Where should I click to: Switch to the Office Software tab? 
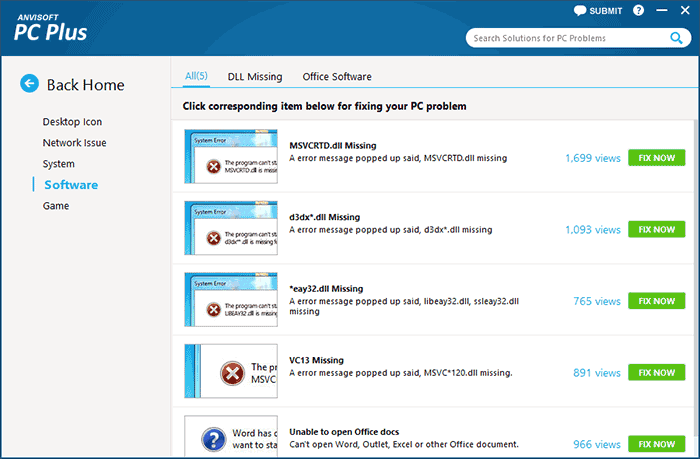[x=337, y=77]
